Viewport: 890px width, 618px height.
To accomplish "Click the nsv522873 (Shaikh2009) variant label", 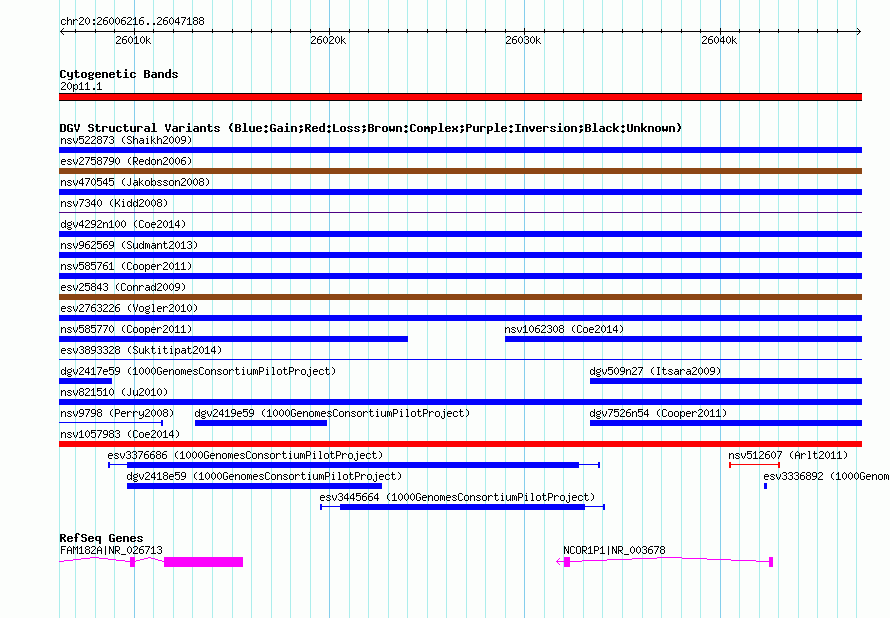I will (x=126, y=140).
